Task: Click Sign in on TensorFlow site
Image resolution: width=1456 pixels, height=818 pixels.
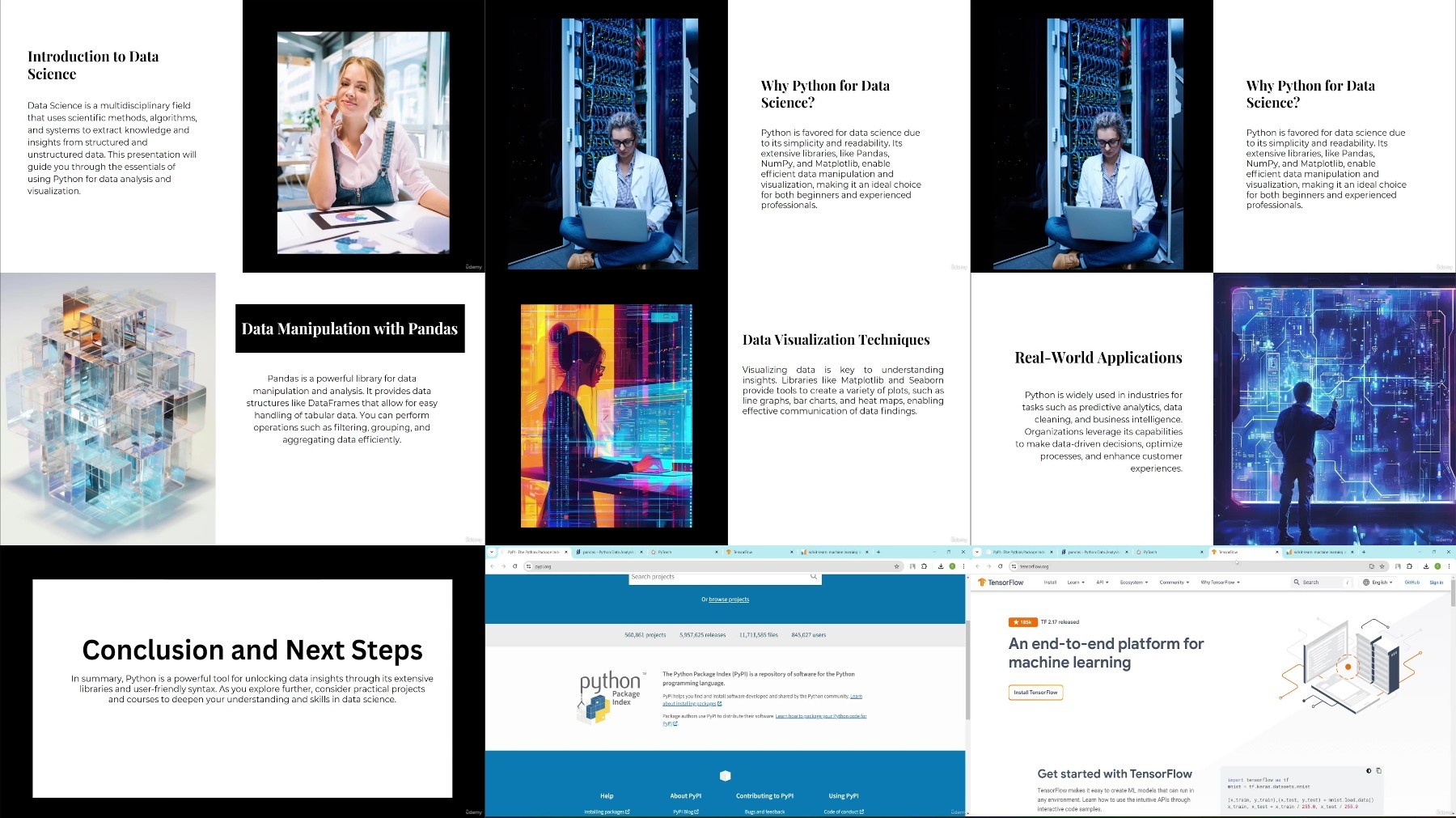Action: 1436,583
